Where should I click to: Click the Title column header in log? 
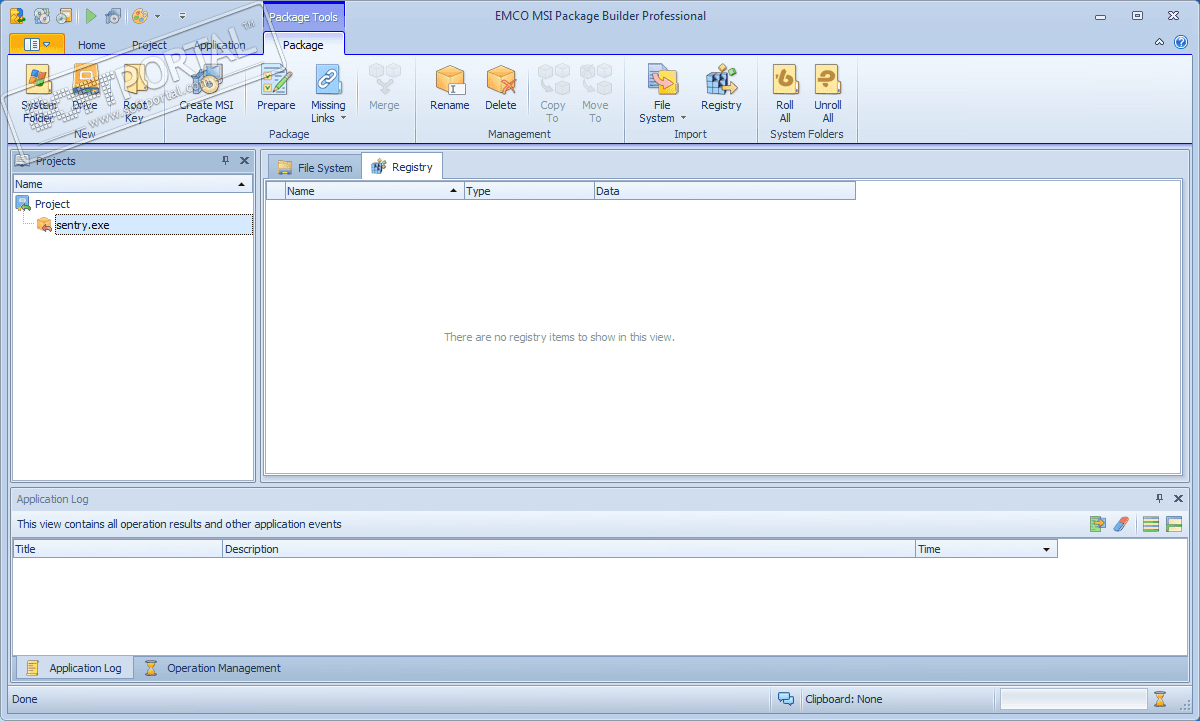[x=118, y=549]
